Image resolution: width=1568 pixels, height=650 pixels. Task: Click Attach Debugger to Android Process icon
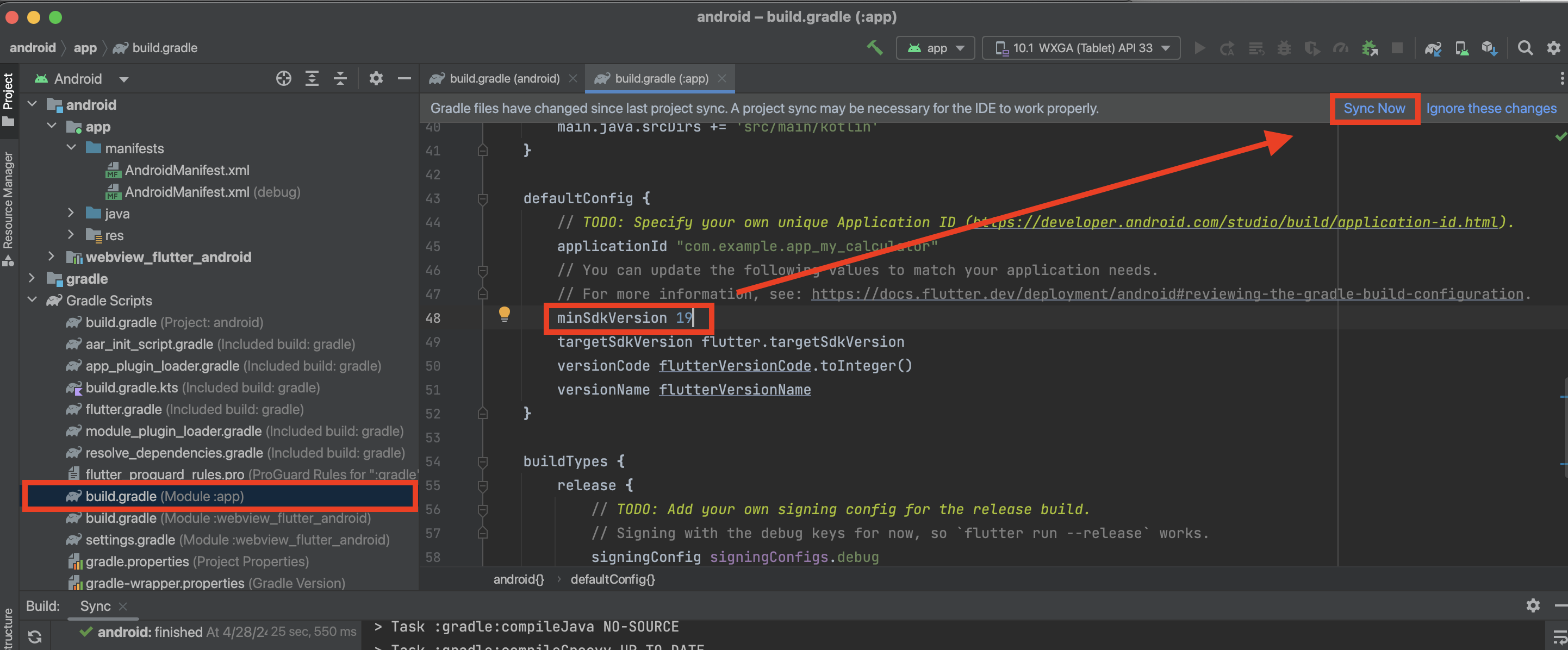coord(1369,47)
